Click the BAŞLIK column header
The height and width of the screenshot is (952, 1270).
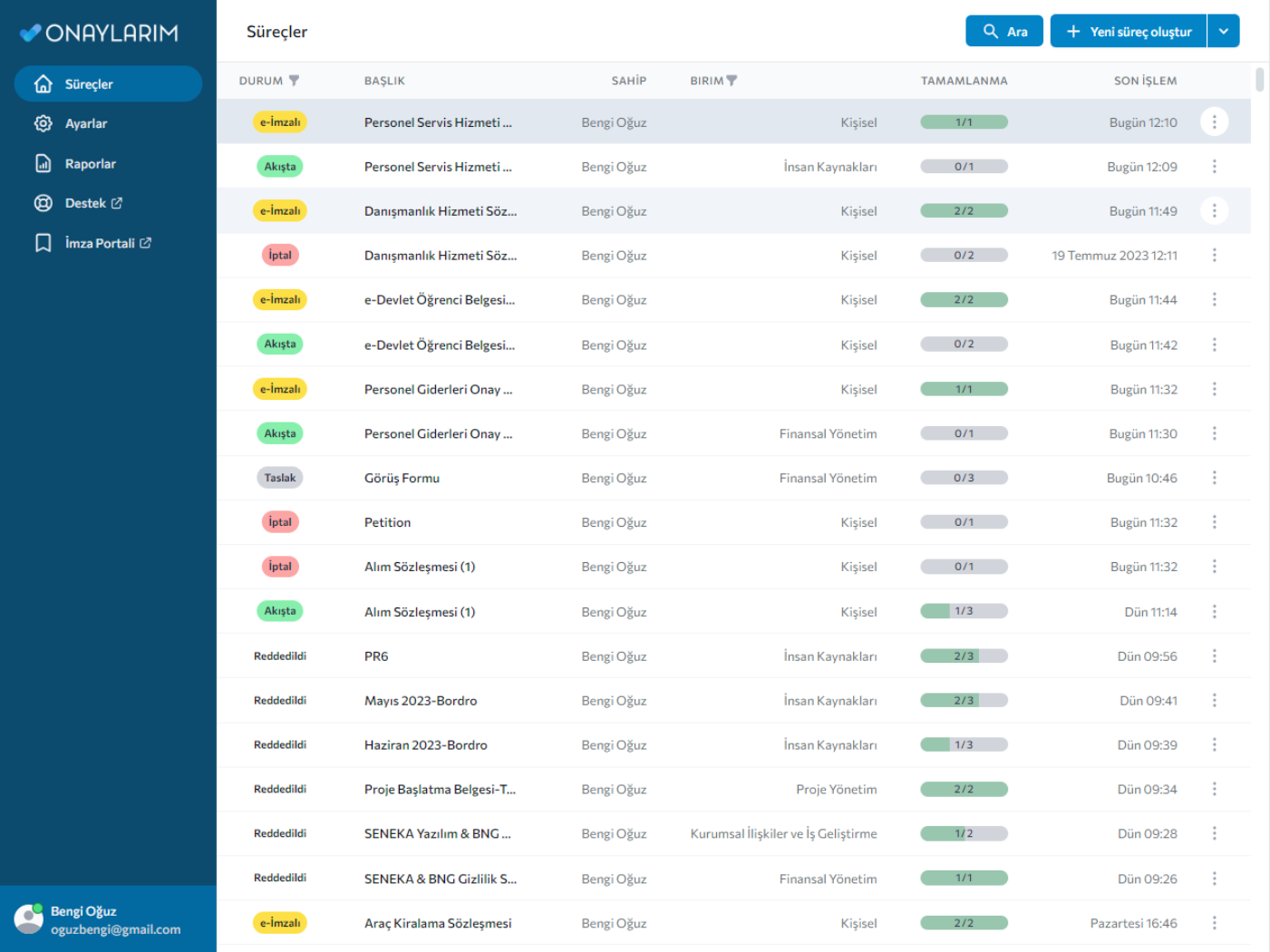pyautogui.click(x=384, y=81)
